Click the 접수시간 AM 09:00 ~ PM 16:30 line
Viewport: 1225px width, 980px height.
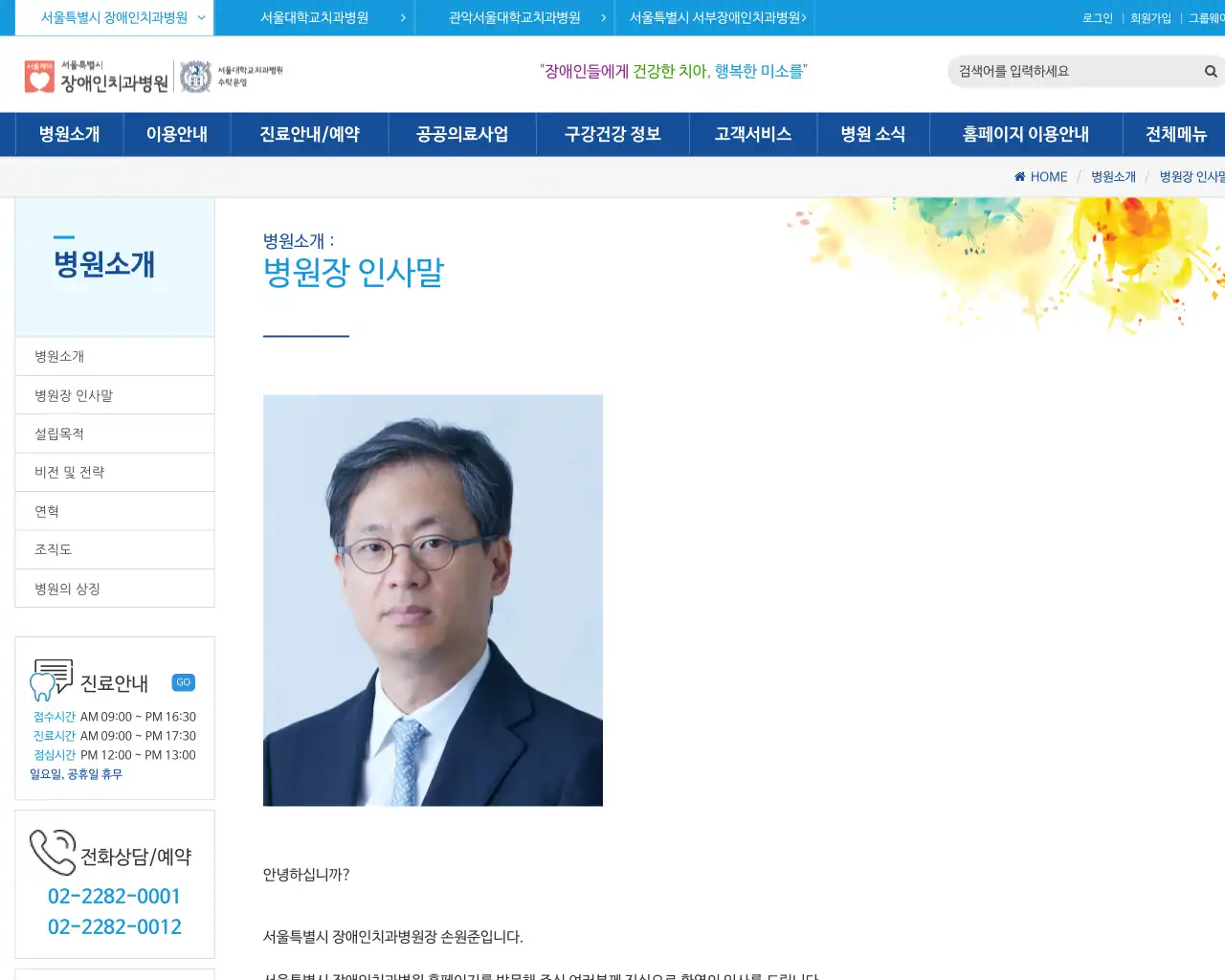pyautogui.click(x=115, y=717)
